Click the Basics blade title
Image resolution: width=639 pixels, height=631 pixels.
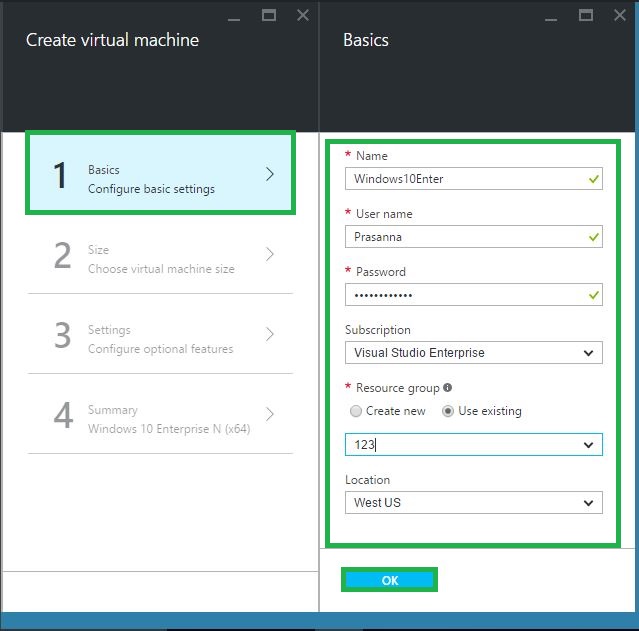click(x=366, y=40)
